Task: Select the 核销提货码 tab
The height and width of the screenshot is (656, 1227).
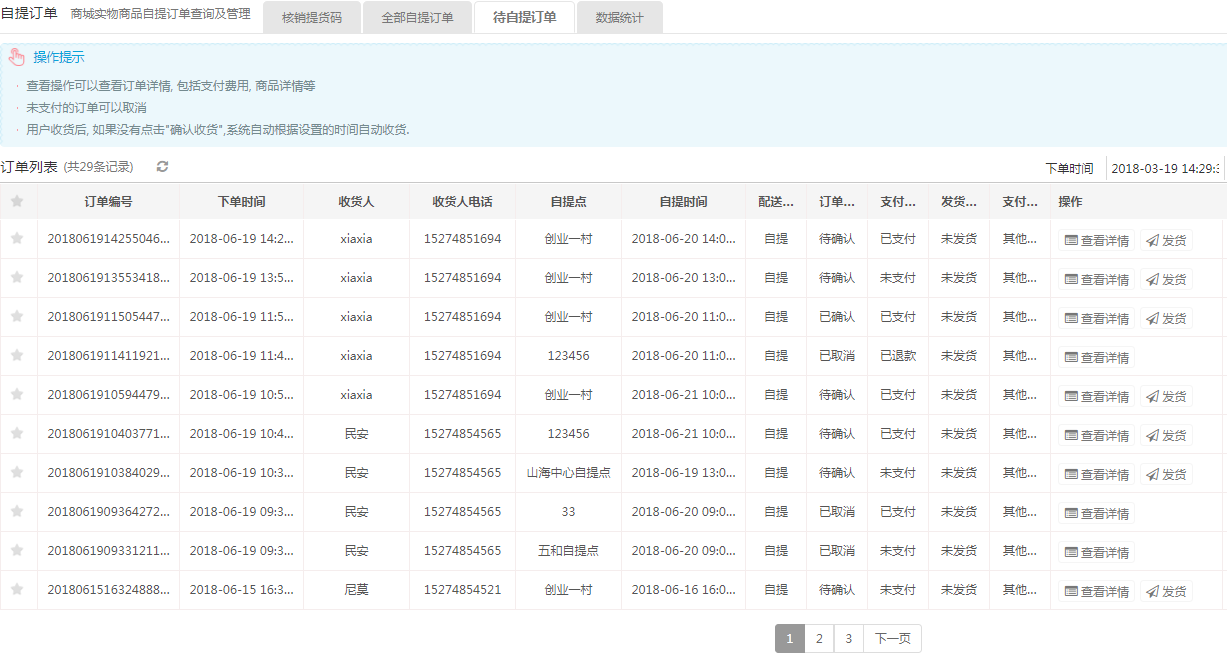Action: [311, 17]
